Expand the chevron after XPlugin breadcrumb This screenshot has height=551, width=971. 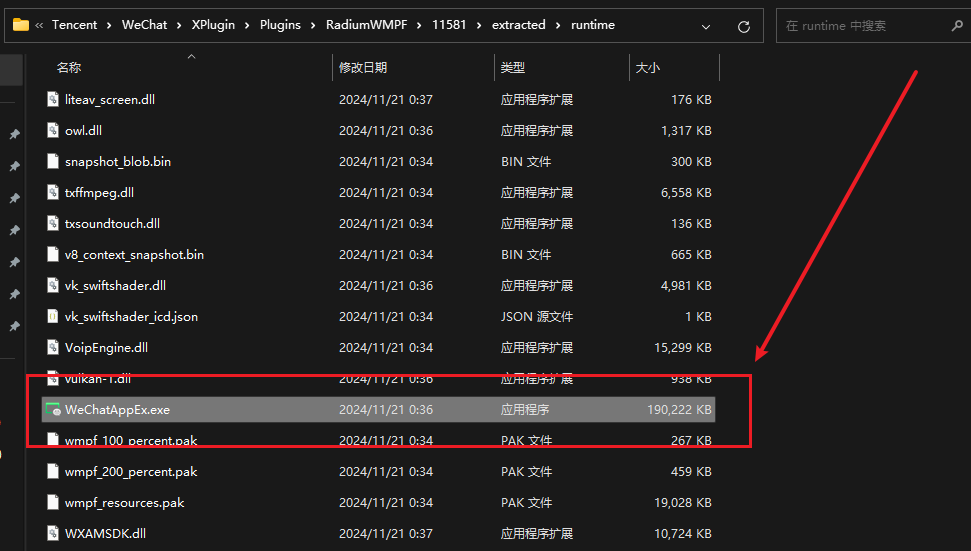coord(247,25)
